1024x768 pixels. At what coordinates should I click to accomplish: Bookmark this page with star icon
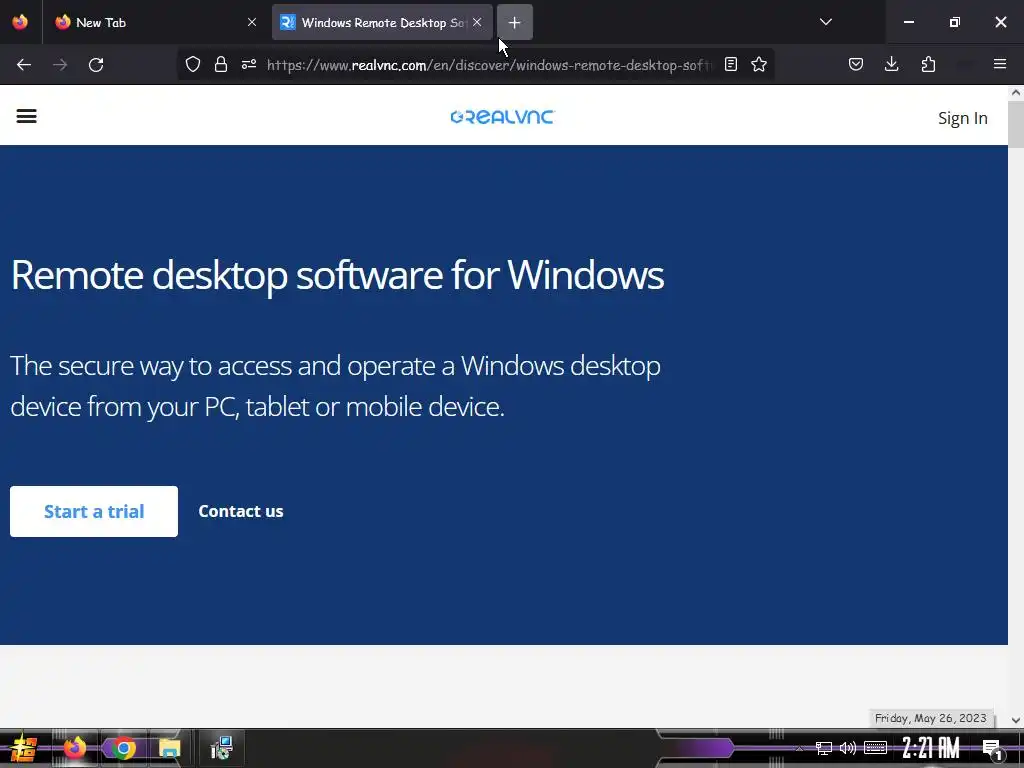759,64
